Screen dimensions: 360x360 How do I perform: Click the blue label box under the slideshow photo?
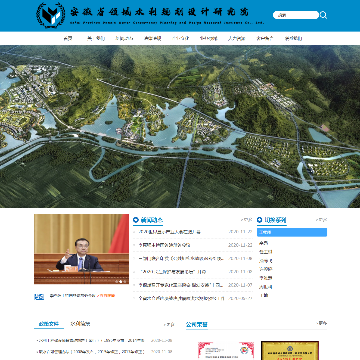pyautogui.click(x=39, y=297)
